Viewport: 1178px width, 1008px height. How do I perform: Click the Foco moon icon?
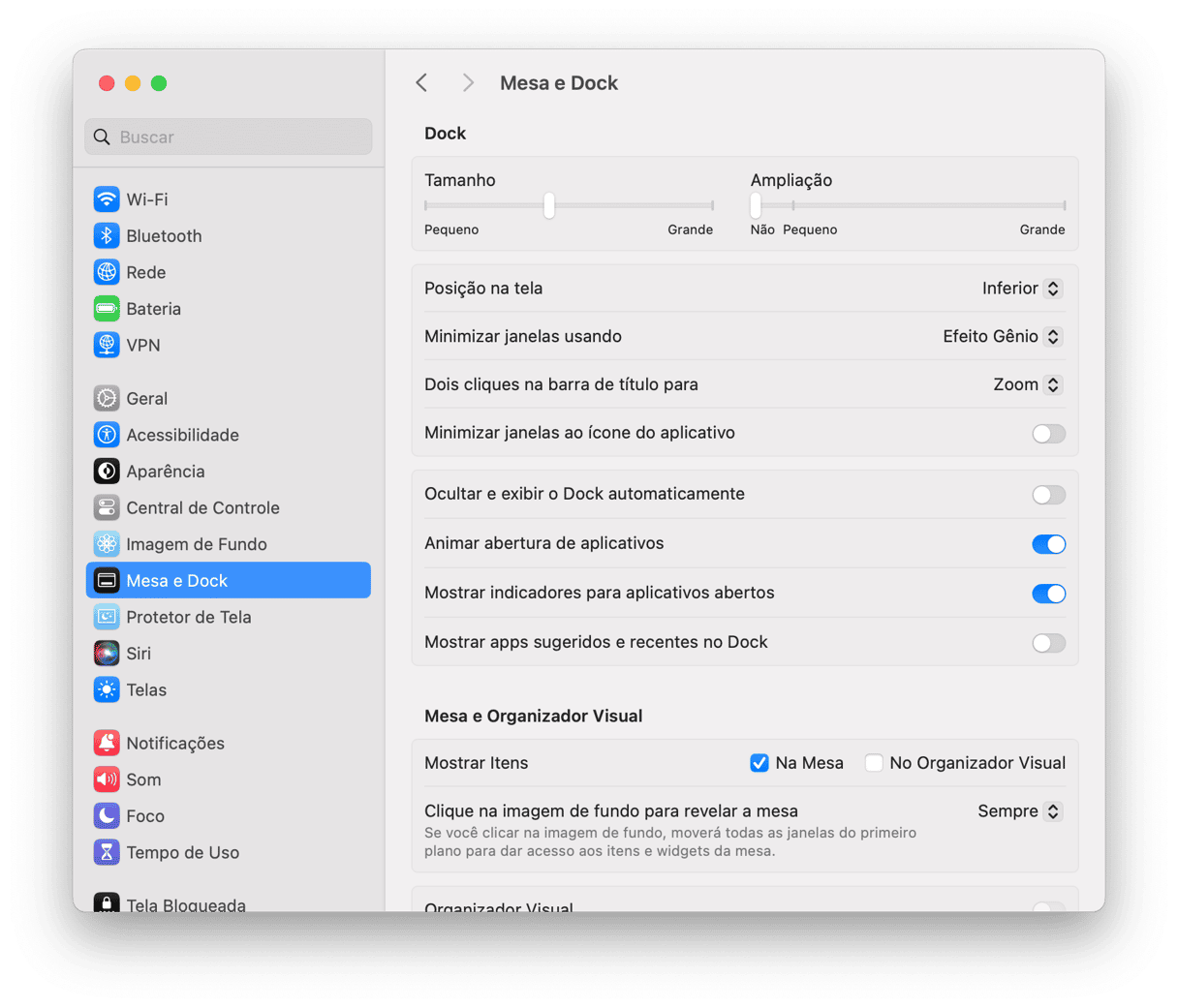[x=107, y=816]
